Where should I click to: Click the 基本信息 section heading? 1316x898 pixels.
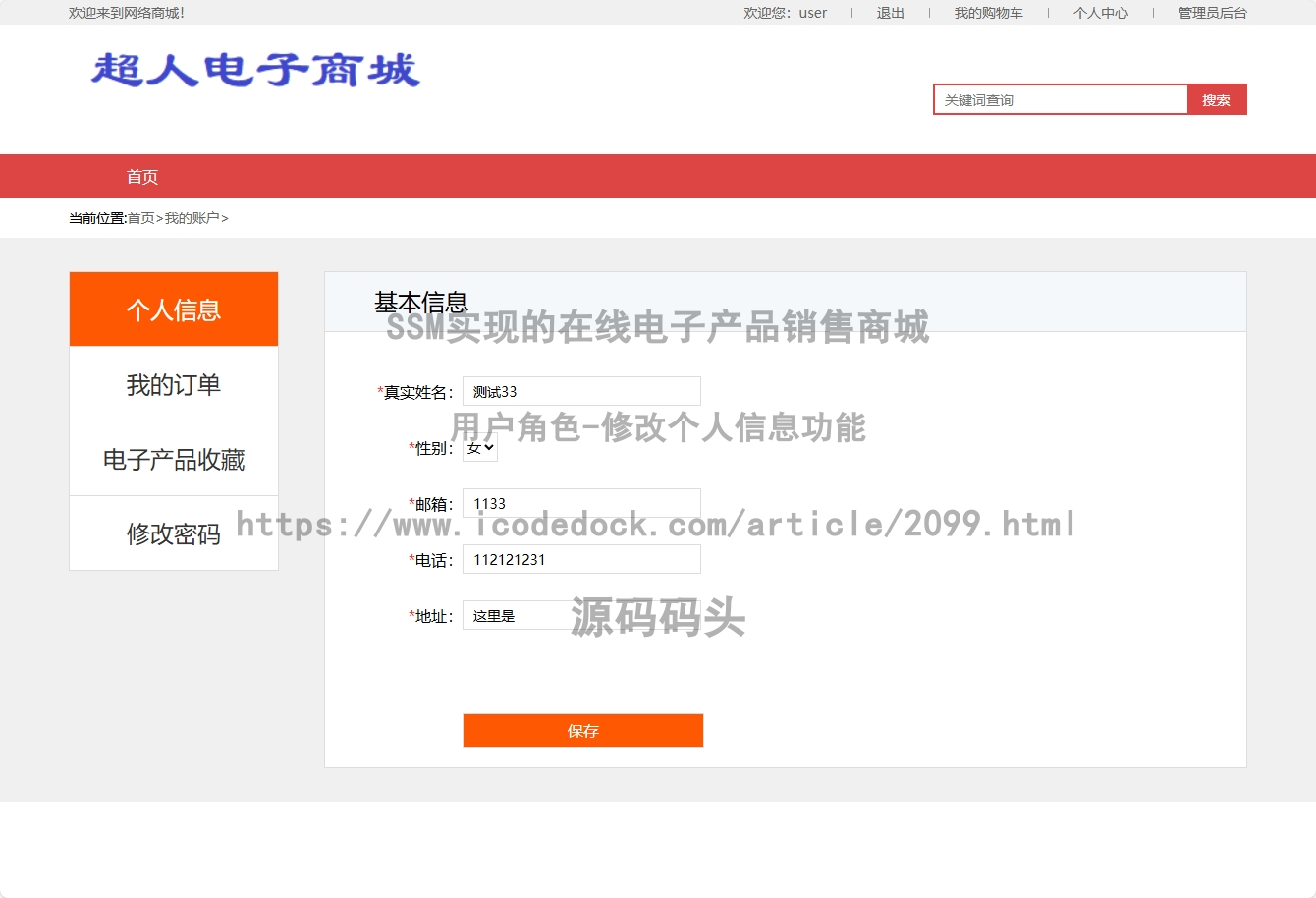(421, 302)
